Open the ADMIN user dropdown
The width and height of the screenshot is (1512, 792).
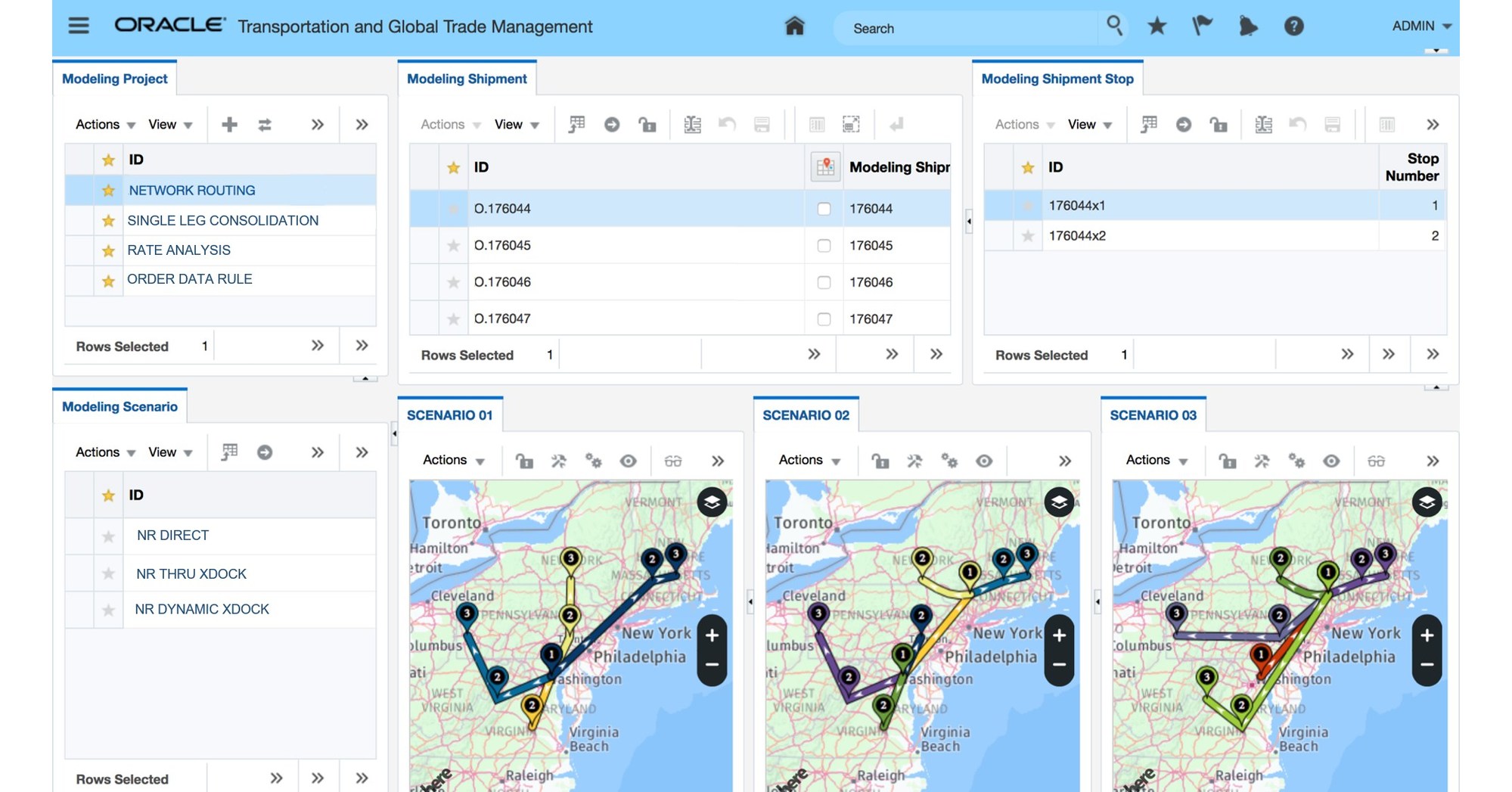pos(1420,26)
